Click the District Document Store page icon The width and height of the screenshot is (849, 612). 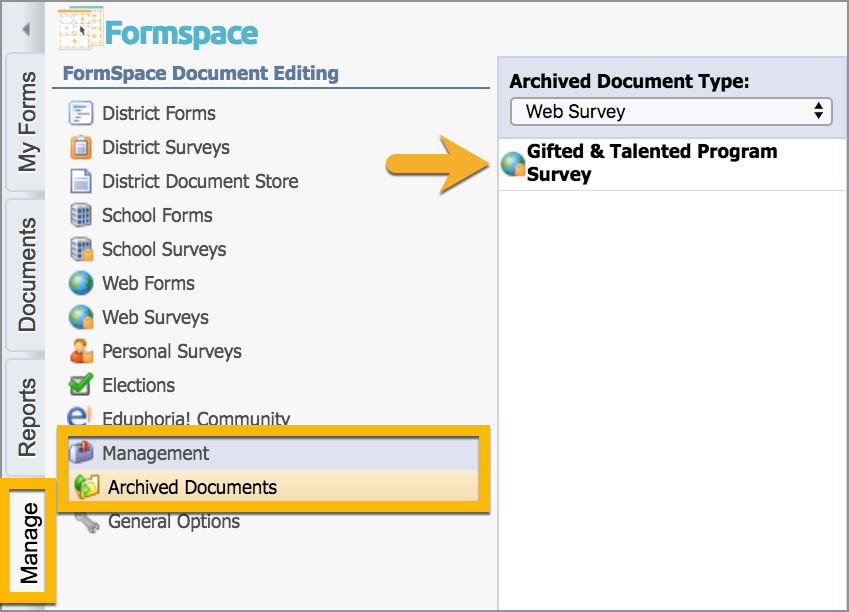(x=81, y=181)
